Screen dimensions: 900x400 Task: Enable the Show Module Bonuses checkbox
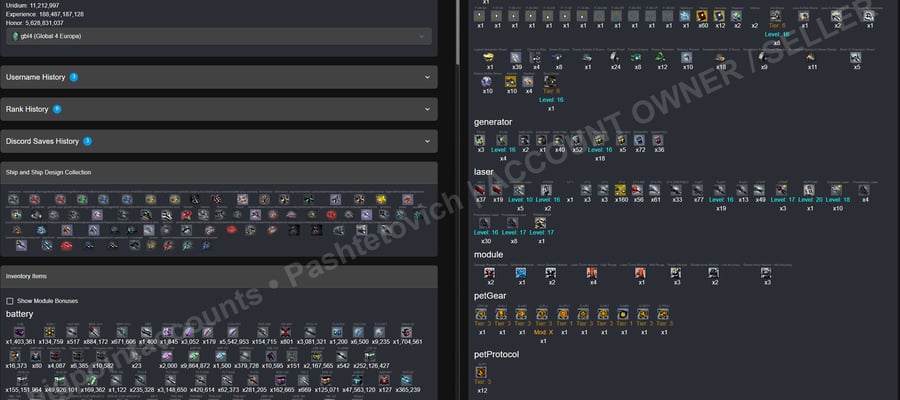(10, 301)
